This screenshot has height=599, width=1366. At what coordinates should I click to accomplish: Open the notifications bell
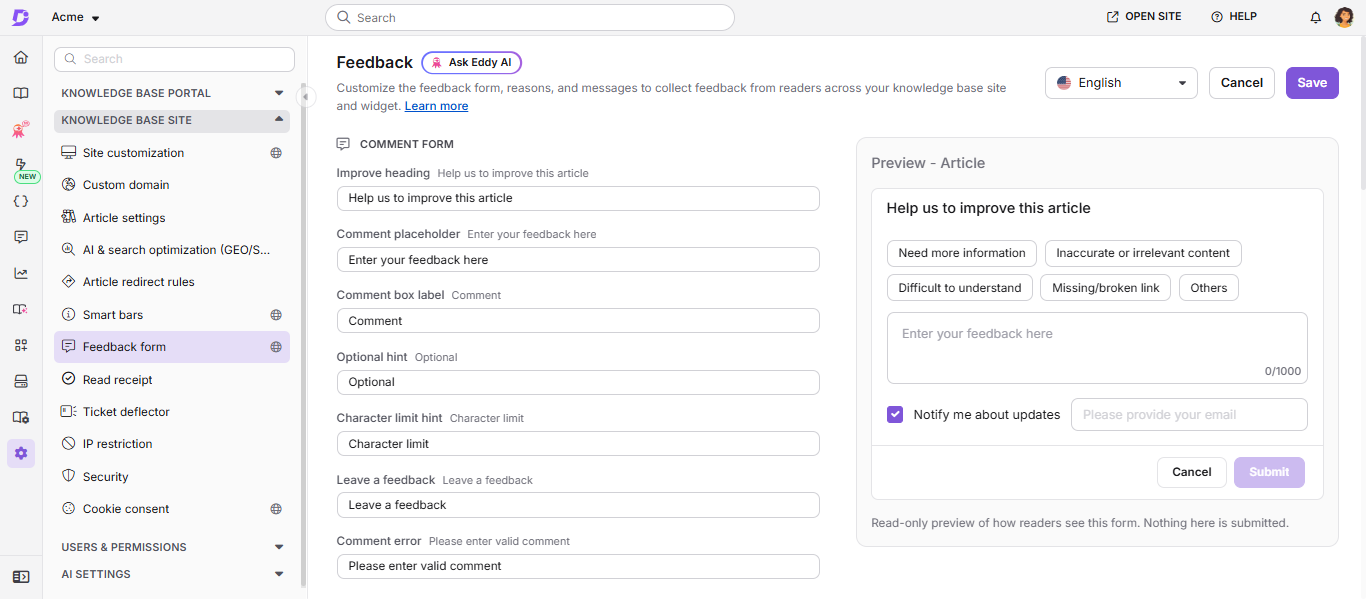click(x=1316, y=17)
